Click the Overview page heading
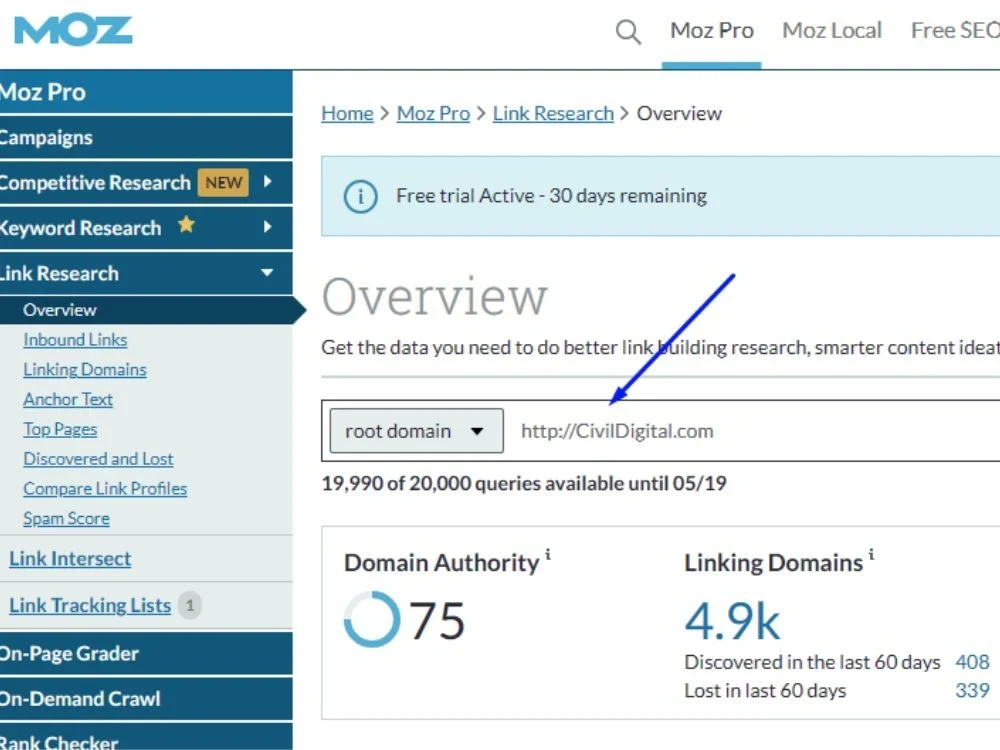 click(435, 297)
